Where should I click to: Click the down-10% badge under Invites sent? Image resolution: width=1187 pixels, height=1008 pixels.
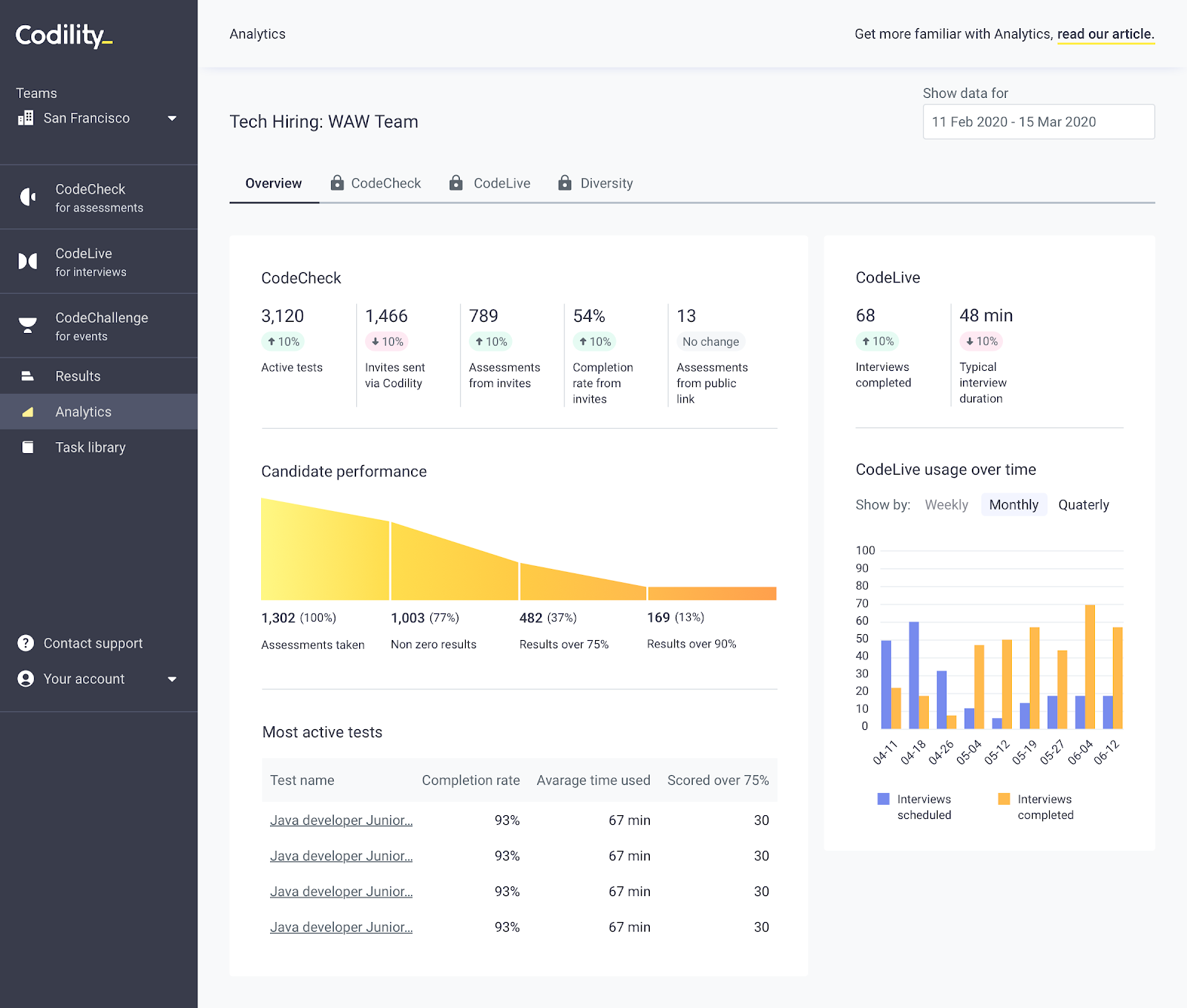pos(387,341)
